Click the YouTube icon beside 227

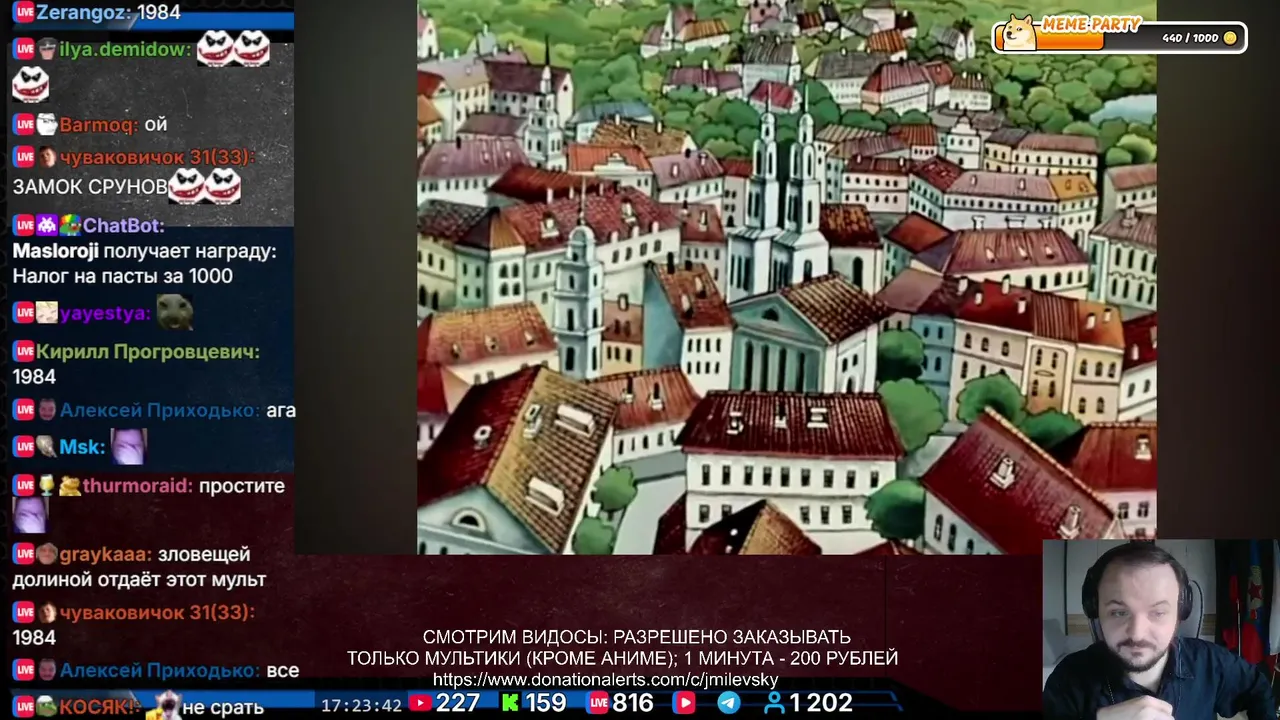419,704
